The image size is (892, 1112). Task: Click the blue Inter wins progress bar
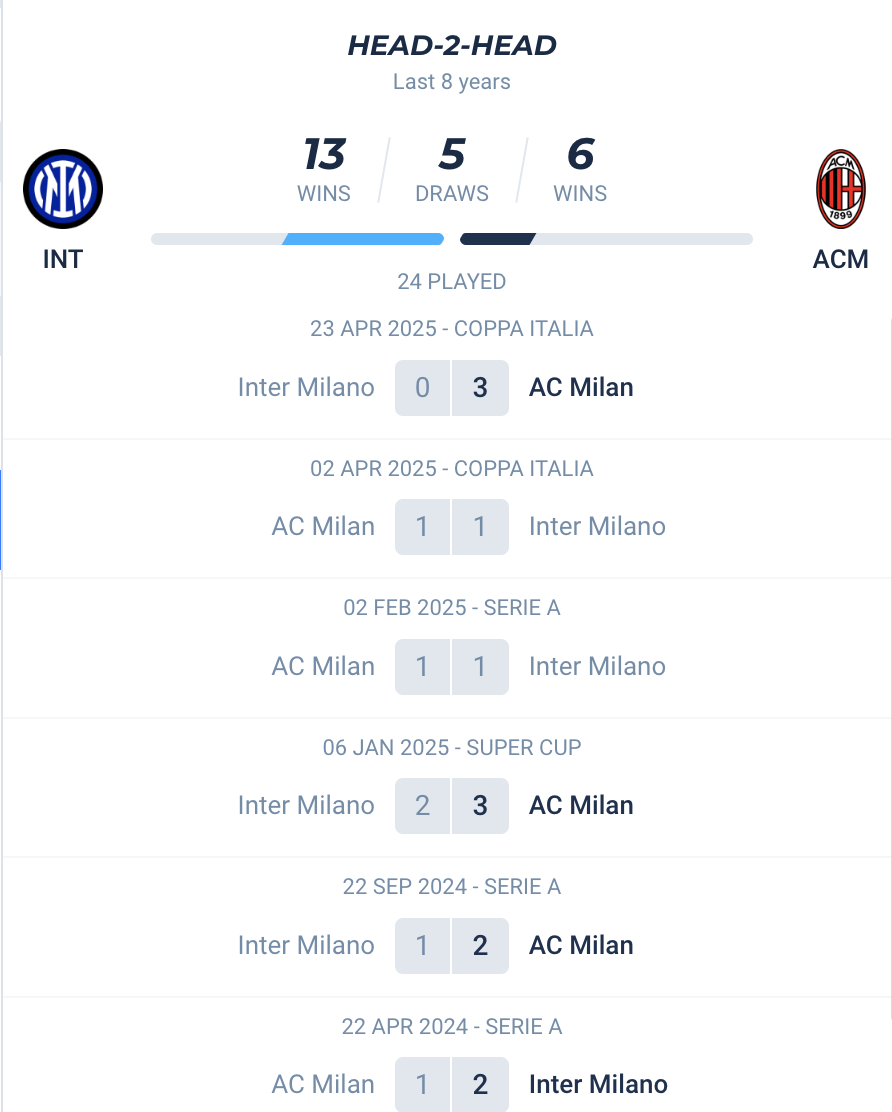[x=363, y=239]
